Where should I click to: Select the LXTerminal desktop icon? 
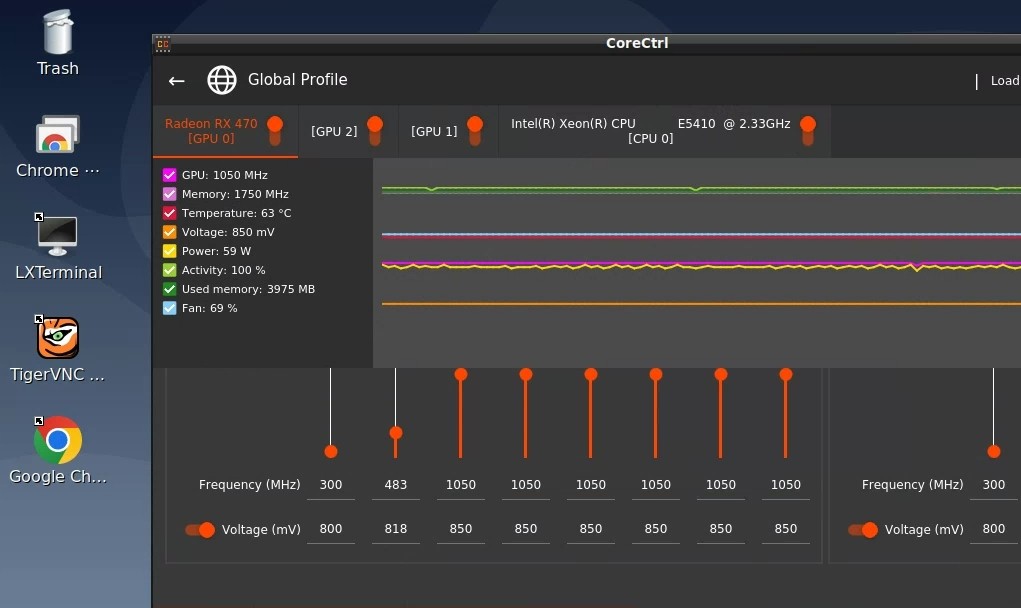coord(58,247)
